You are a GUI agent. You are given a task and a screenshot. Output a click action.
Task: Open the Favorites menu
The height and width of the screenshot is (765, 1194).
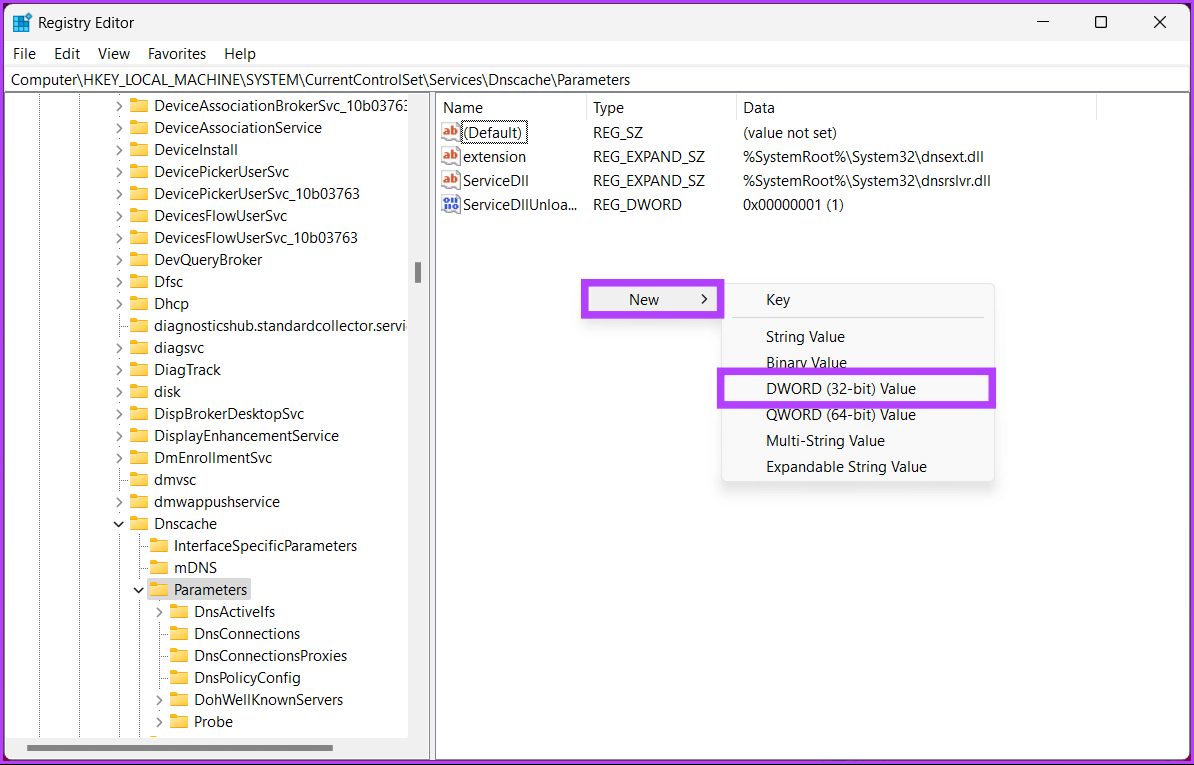click(x=177, y=54)
